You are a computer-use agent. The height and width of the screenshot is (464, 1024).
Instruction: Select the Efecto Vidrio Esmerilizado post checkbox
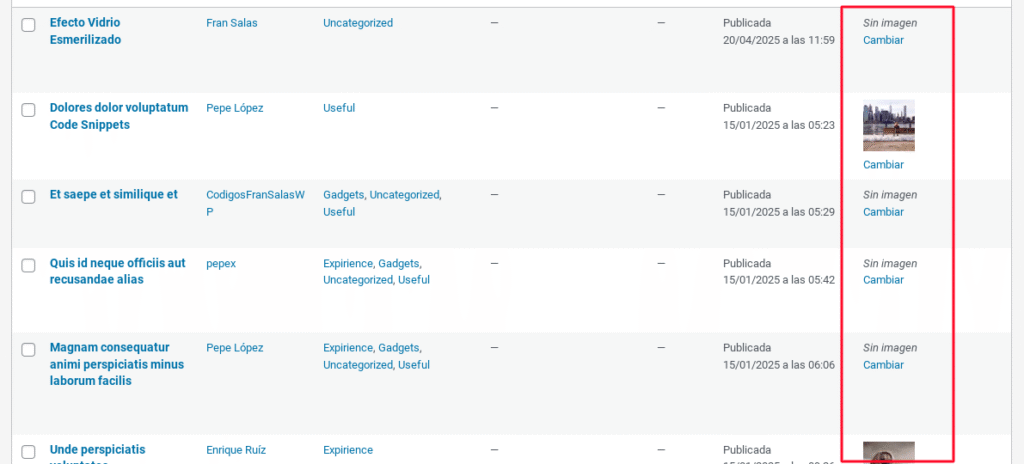28,25
